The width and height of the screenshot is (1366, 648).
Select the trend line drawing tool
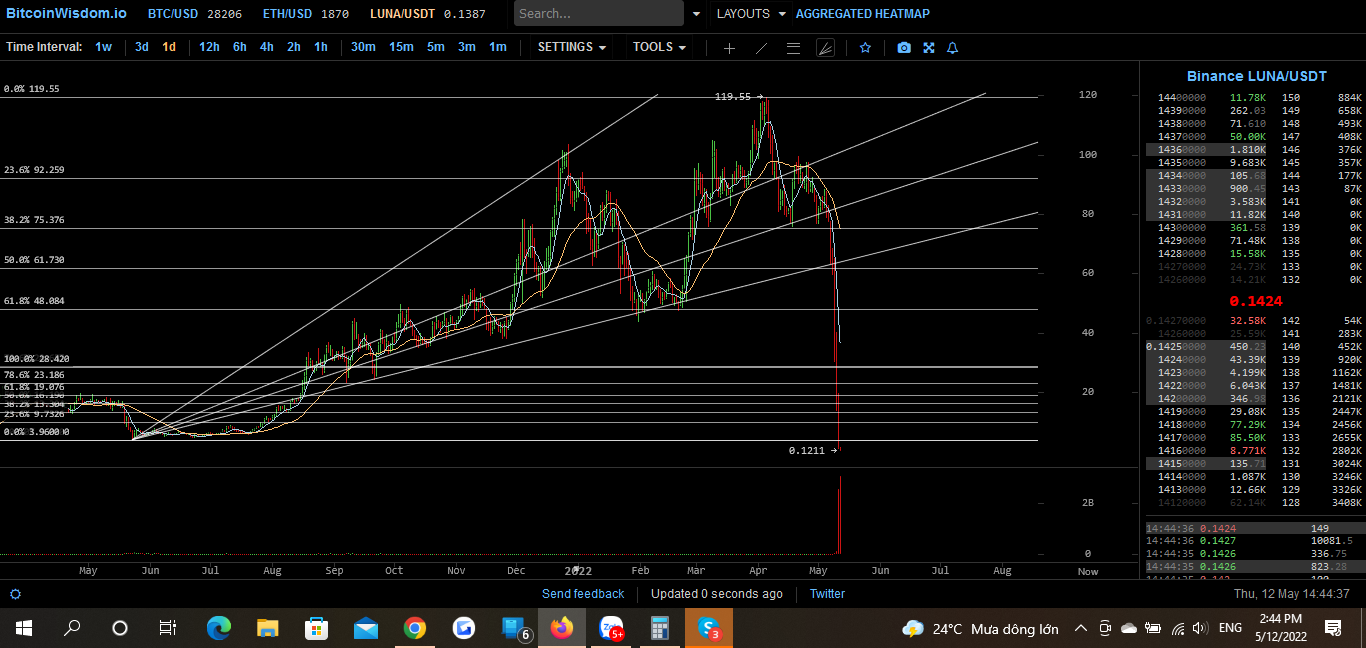click(761, 47)
